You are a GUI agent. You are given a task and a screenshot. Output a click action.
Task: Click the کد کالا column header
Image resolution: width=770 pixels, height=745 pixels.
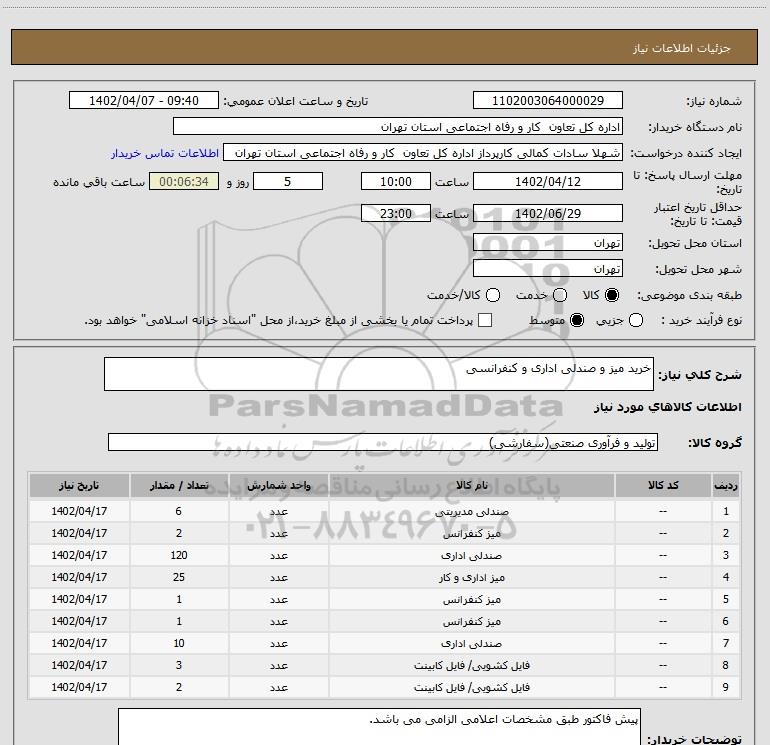point(663,486)
